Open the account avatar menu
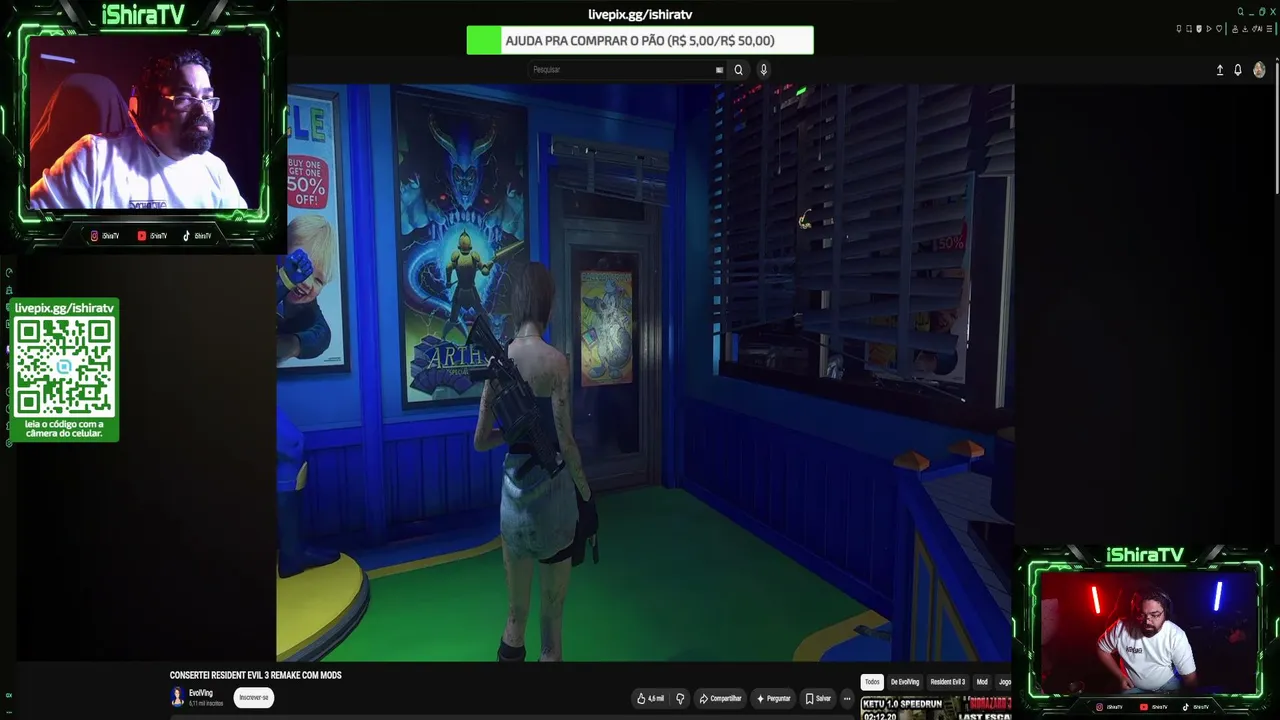1280x720 pixels. point(1259,70)
